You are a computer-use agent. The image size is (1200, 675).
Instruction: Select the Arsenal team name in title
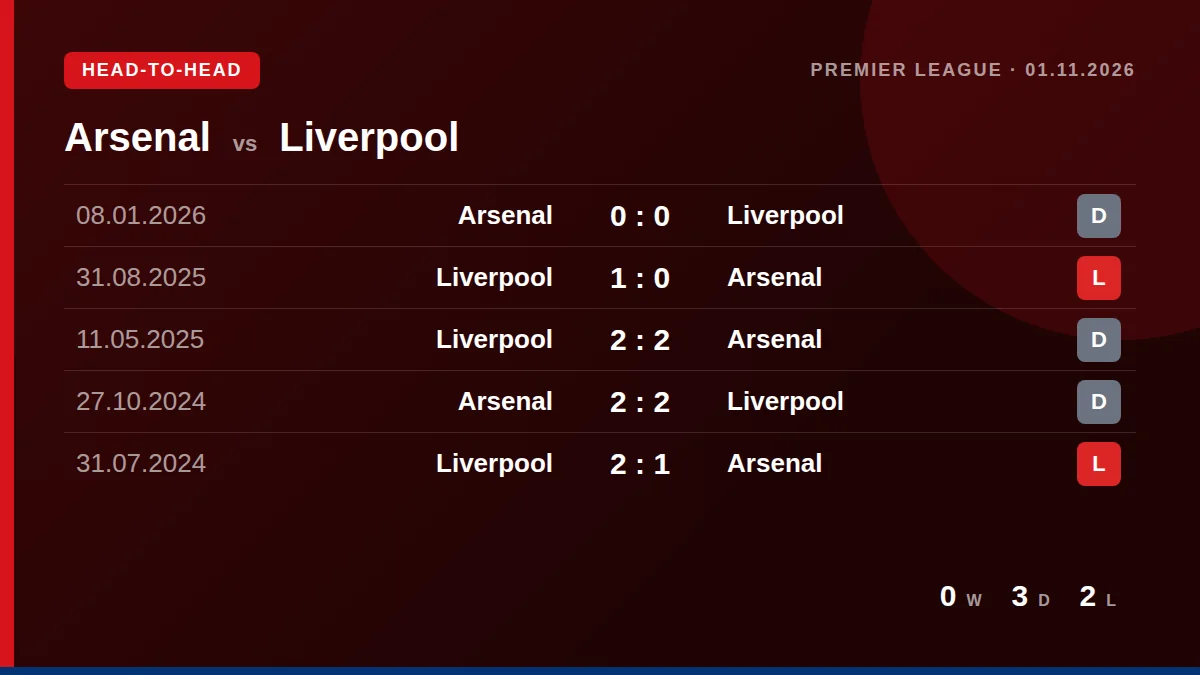(x=137, y=137)
